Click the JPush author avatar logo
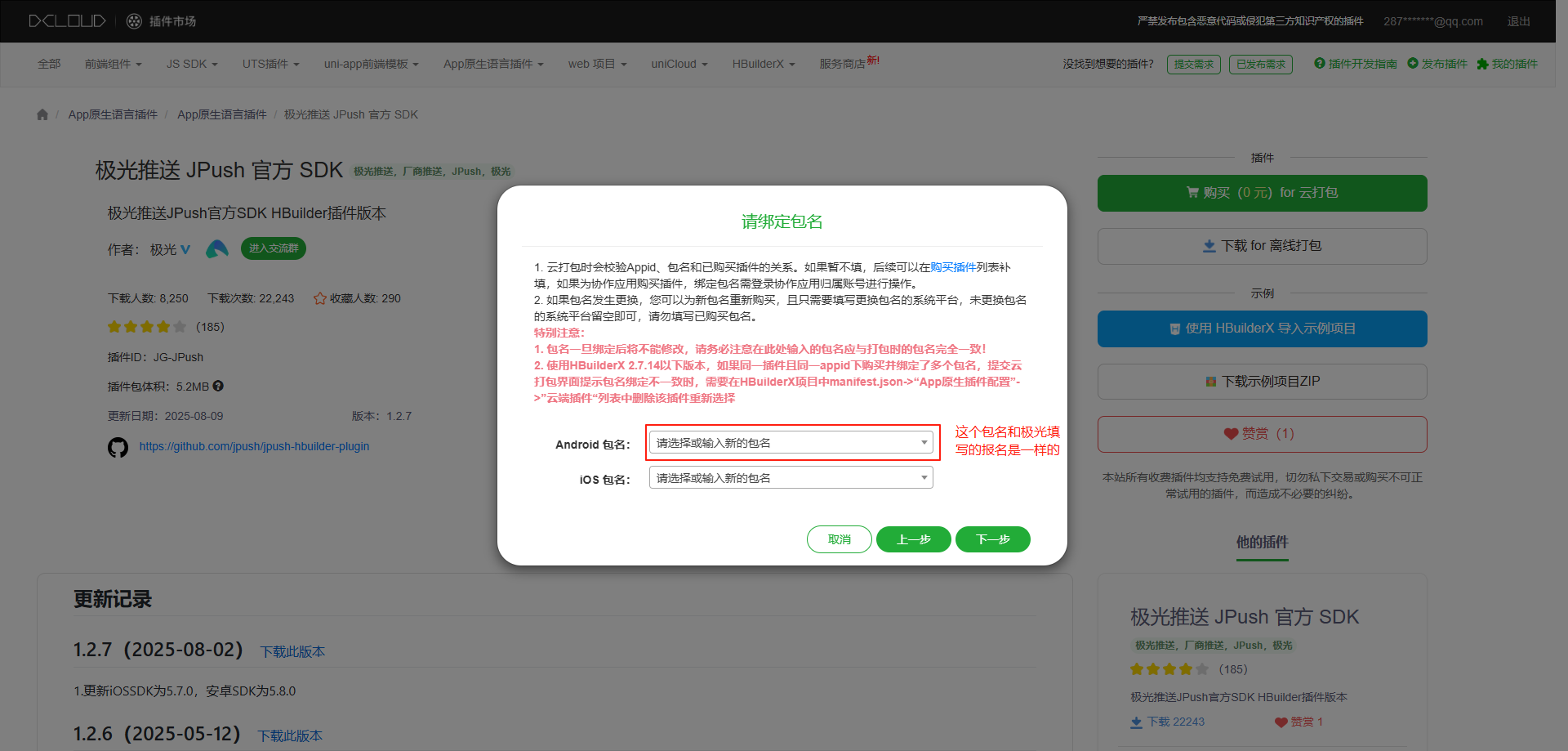 [216, 248]
